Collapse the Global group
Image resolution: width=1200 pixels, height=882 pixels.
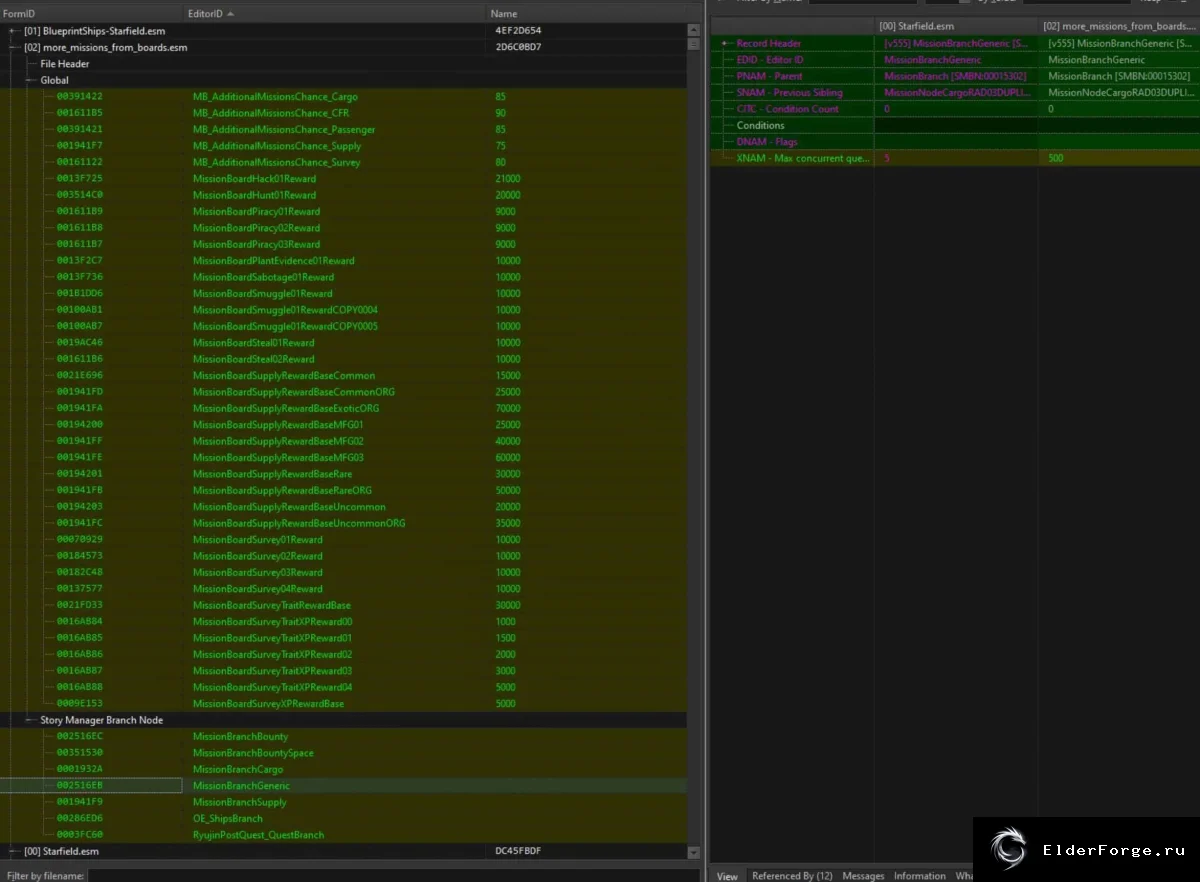30,80
